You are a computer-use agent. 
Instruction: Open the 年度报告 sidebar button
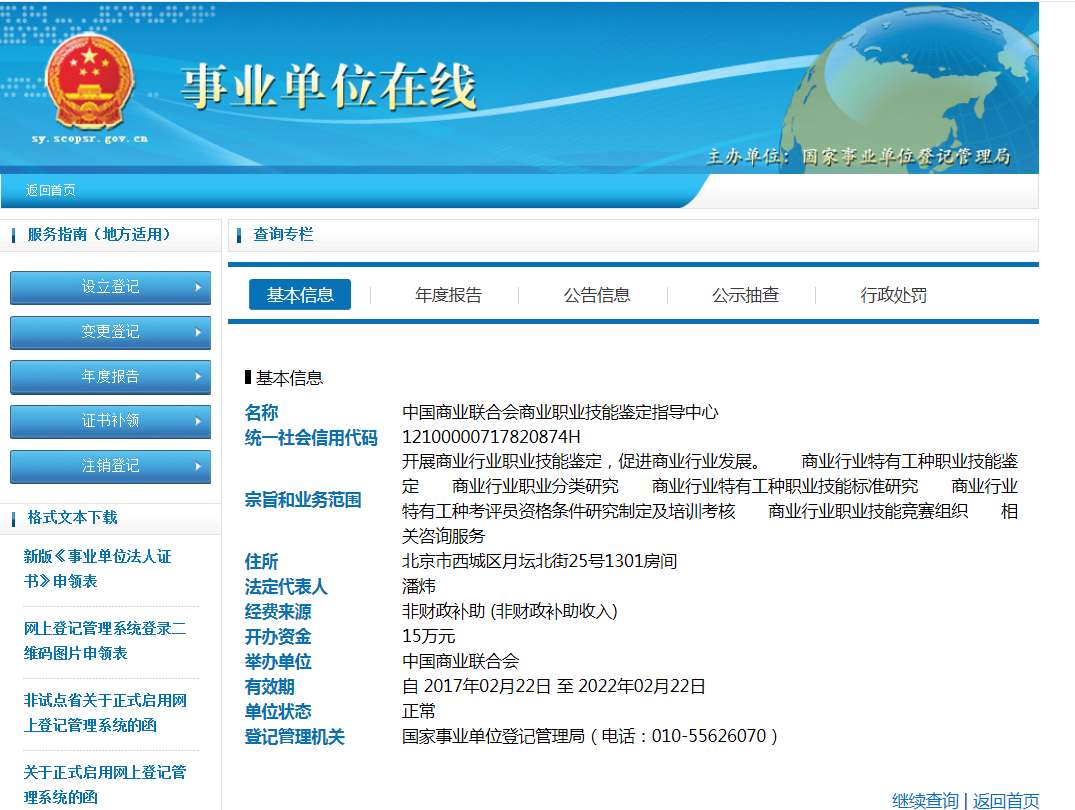pyautogui.click(x=110, y=377)
